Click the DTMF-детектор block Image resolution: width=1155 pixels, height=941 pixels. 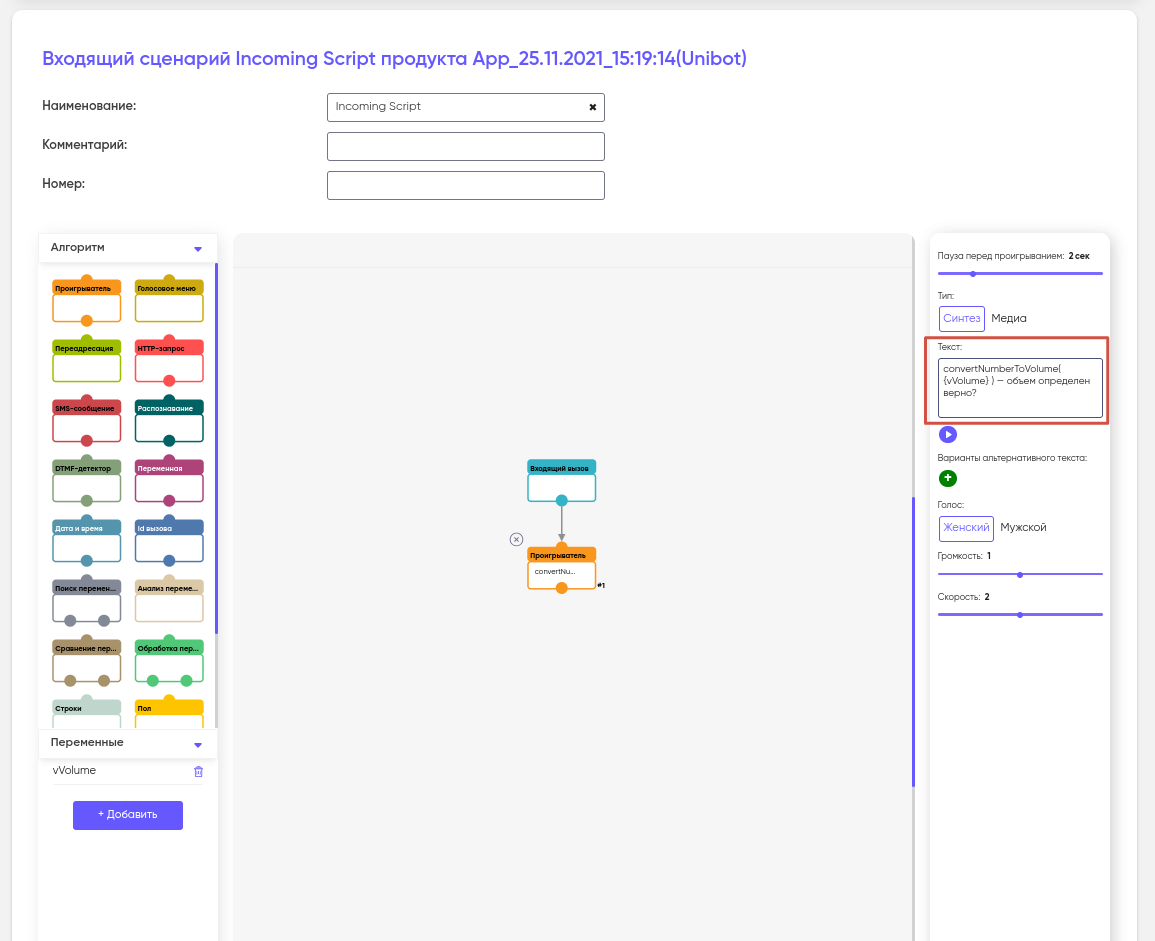click(x=86, y=481)
